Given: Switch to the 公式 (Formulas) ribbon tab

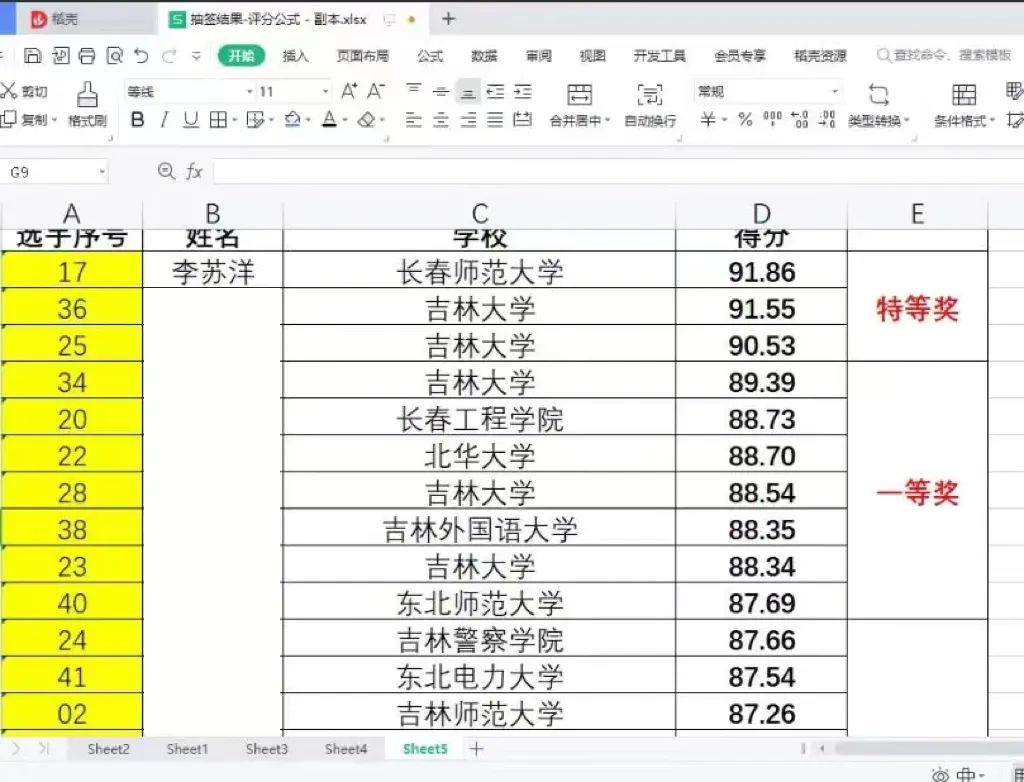Looking at the screenshot, I should pyautogui.click(x=429, y=57).
